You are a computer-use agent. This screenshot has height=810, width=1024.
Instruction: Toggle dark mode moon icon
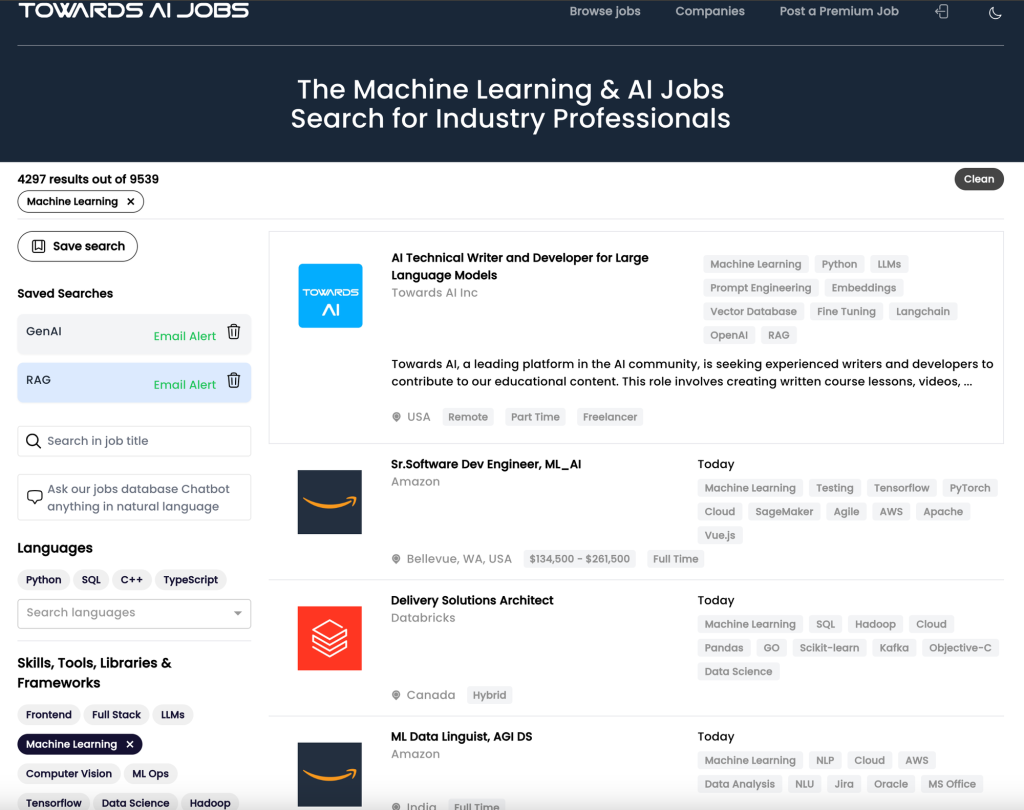(995, 12)
